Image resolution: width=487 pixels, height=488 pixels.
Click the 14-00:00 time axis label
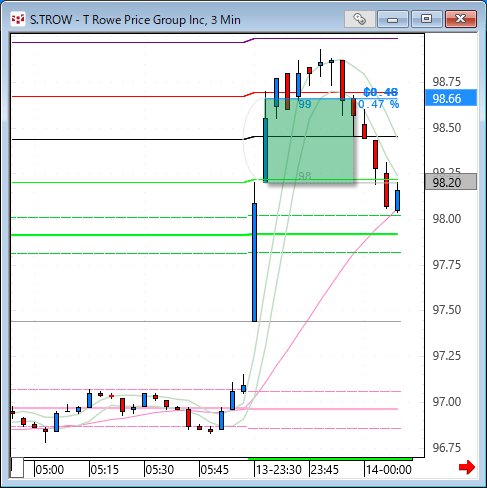pos(389,470)
